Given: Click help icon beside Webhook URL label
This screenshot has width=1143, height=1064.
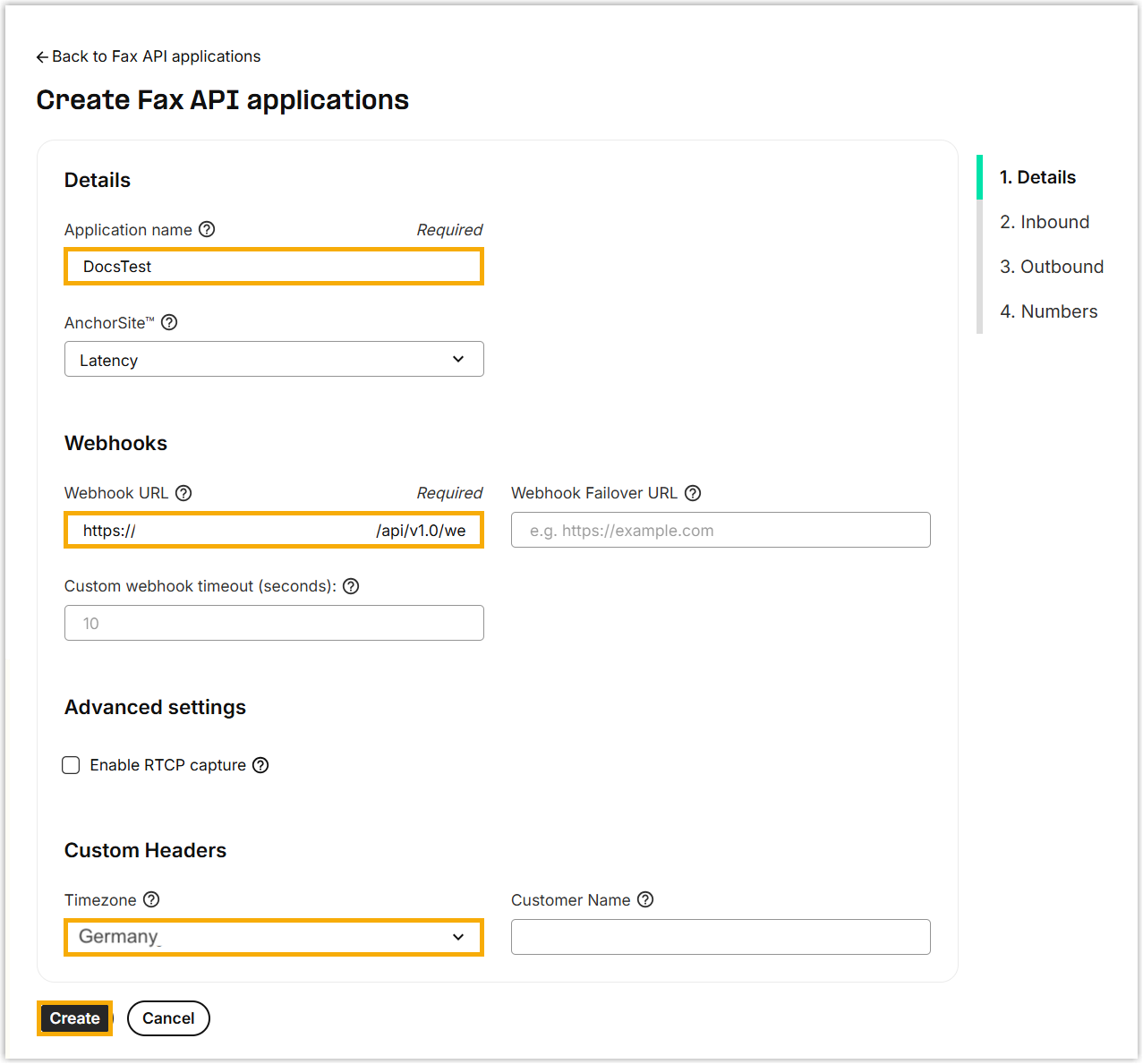Looking at the screenshot, I should click(x=183, y=493).
